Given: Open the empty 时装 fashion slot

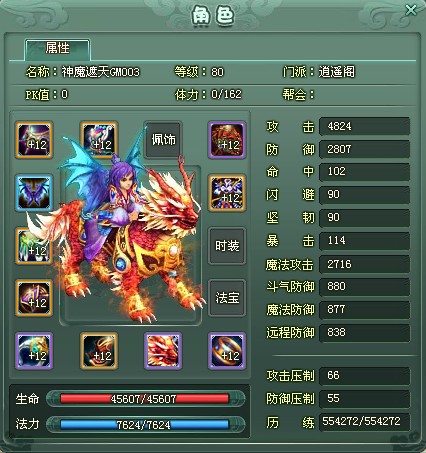Looking at the screenshot, I should click(x=227, y=246).
